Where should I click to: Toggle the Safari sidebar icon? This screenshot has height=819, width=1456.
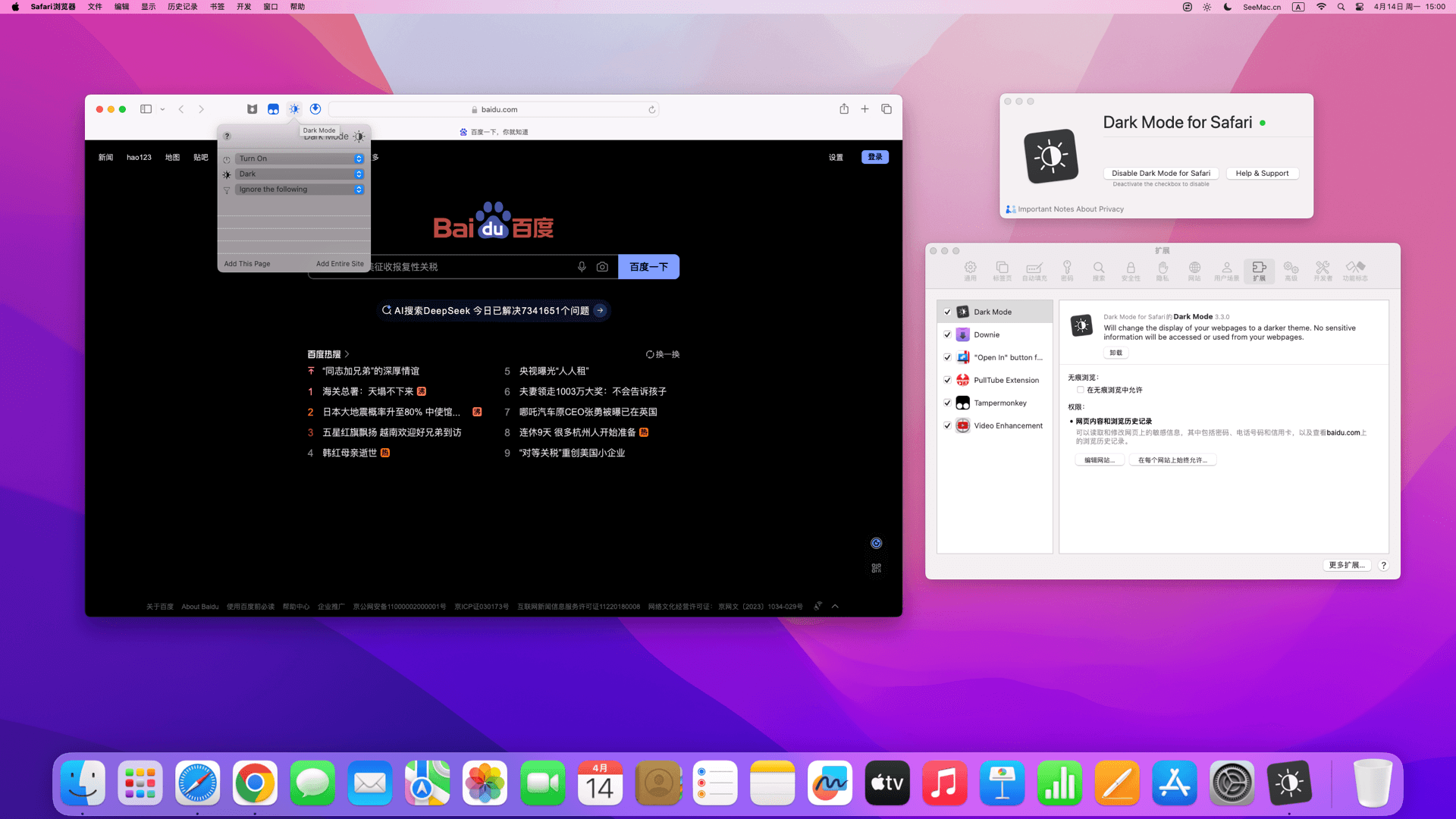(x=146, y=109)
